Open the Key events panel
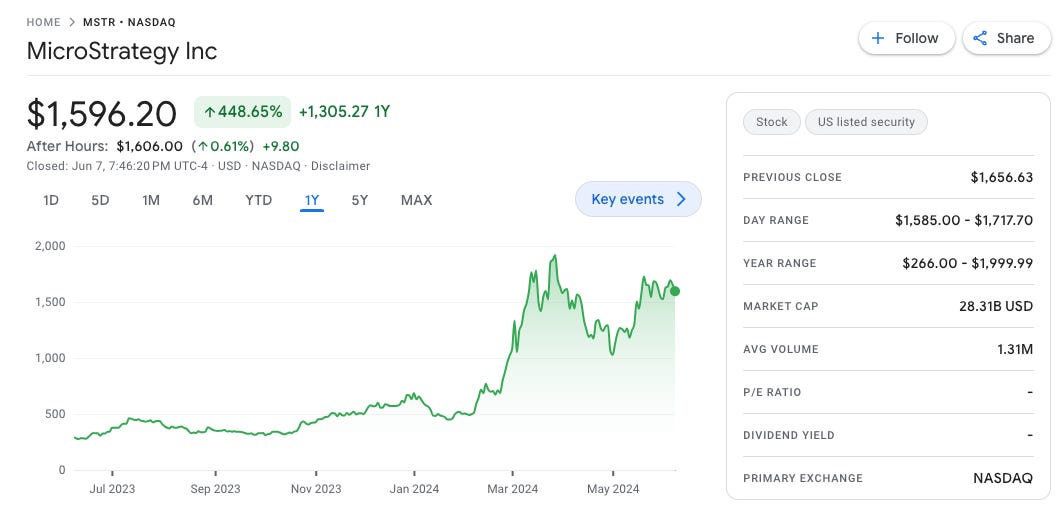Image resolution: width=1062 pixels, height=509 pixels. (x=638, y=199)
